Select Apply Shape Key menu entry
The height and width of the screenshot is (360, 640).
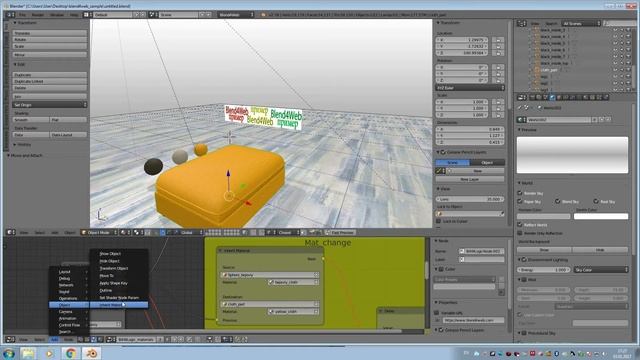(113, 283)
